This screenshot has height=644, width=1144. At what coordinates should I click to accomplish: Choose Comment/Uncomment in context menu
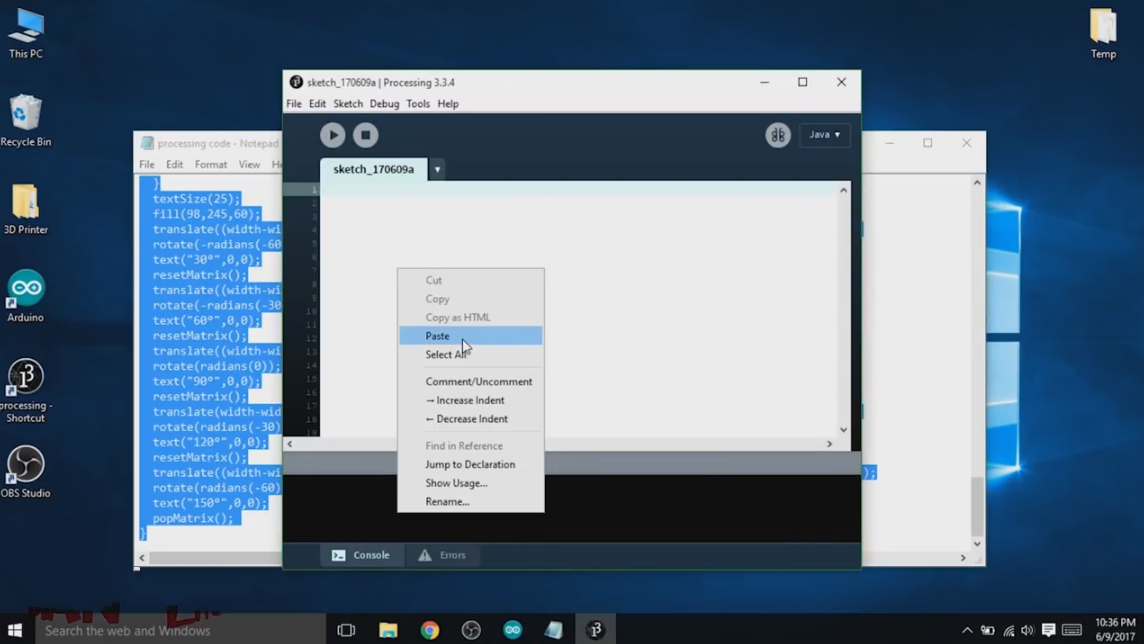tap(471, 381)
